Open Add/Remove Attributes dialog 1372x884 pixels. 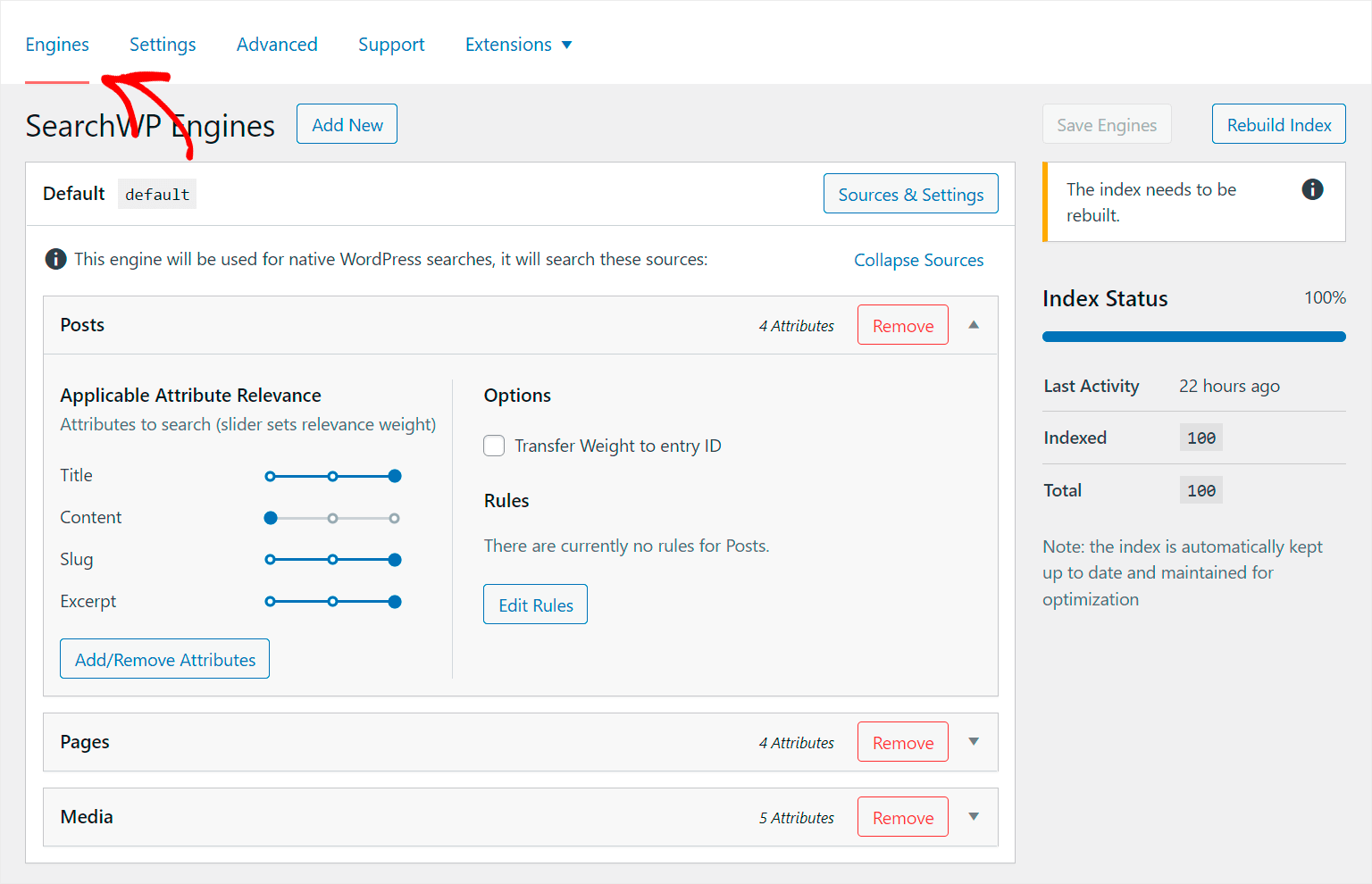(165, 659)
